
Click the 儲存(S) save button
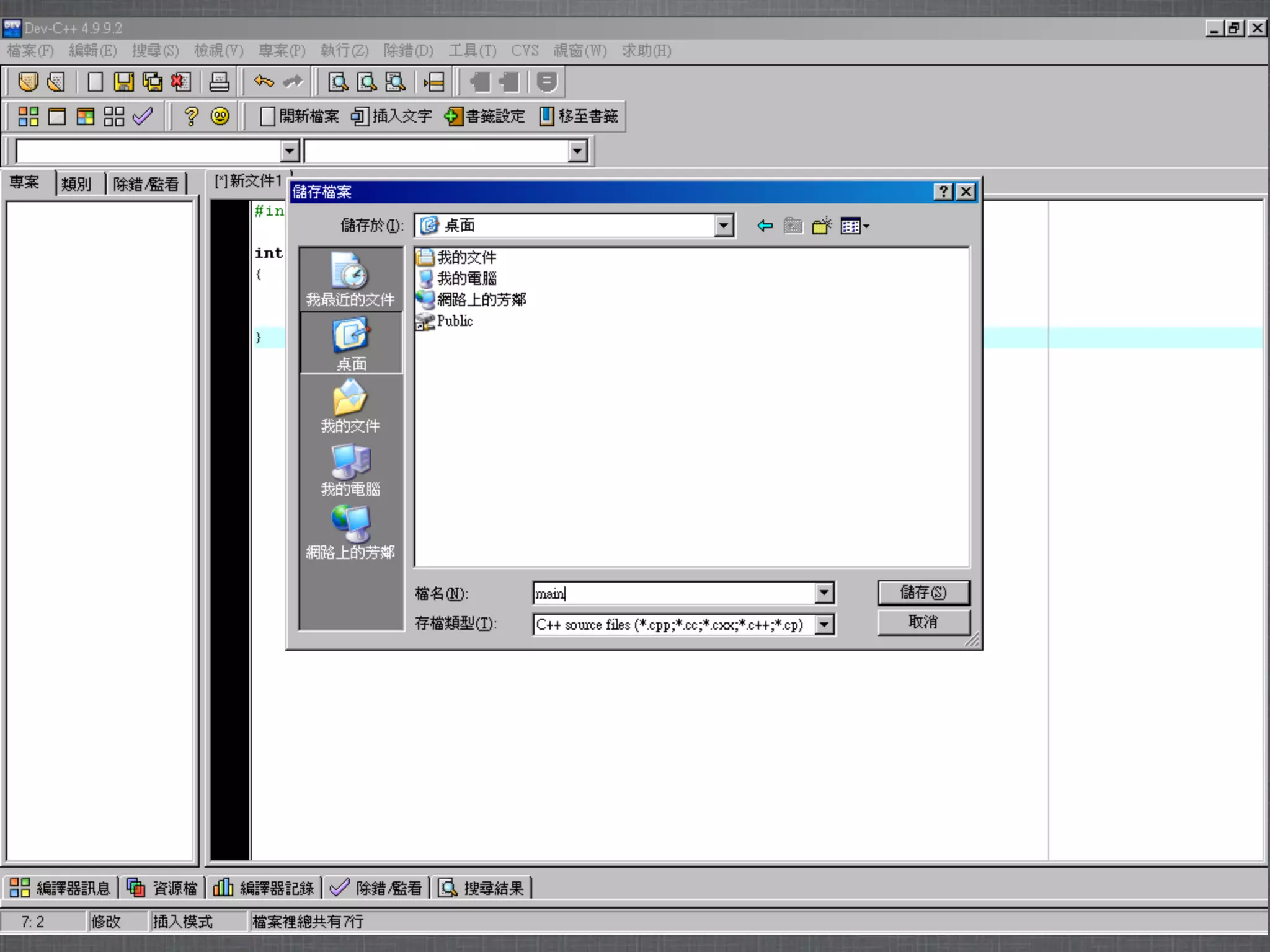[923, 593]
